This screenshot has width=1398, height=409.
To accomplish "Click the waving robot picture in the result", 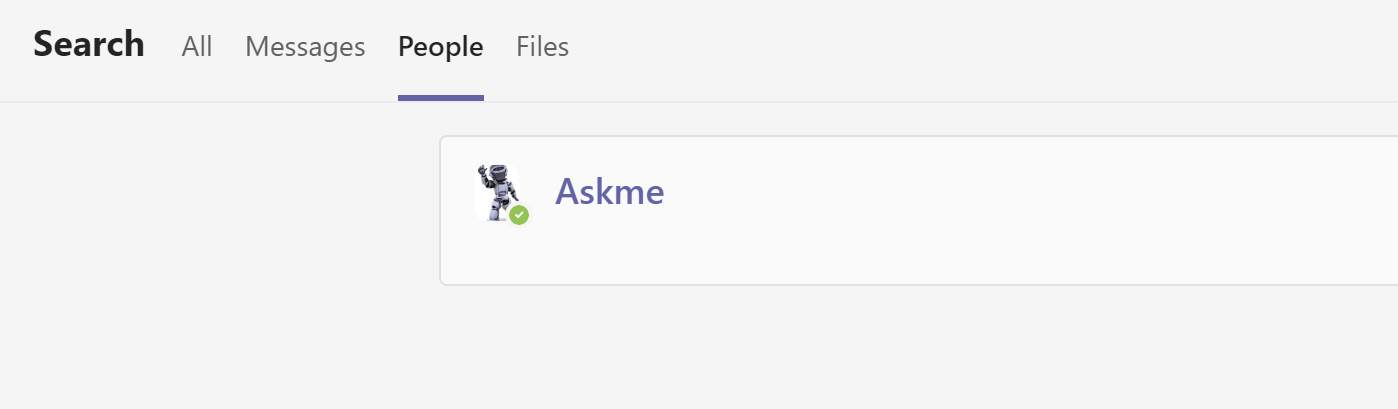I will 497,188.
